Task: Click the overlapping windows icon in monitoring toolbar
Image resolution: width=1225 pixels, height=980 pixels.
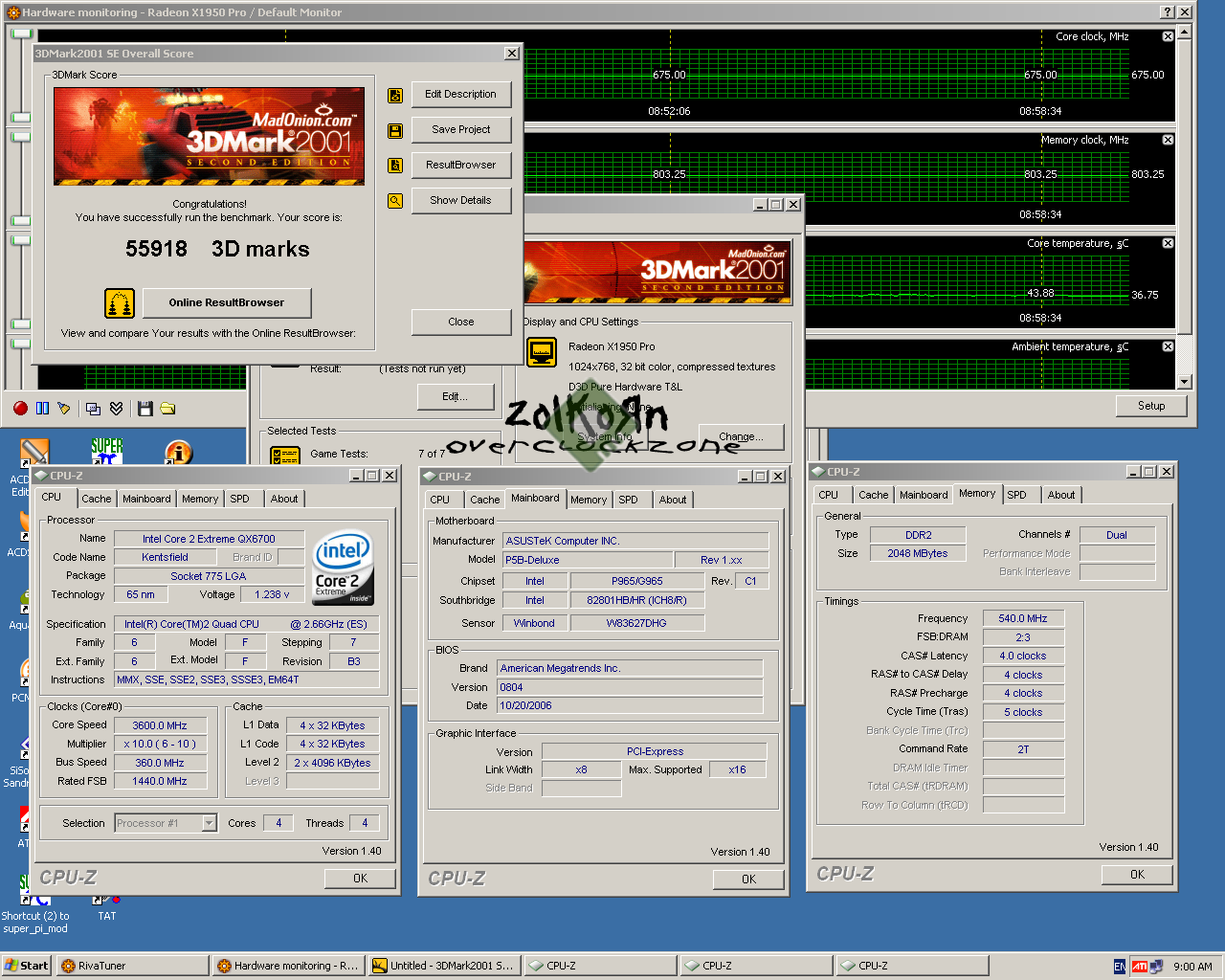Action: point(93,409)
